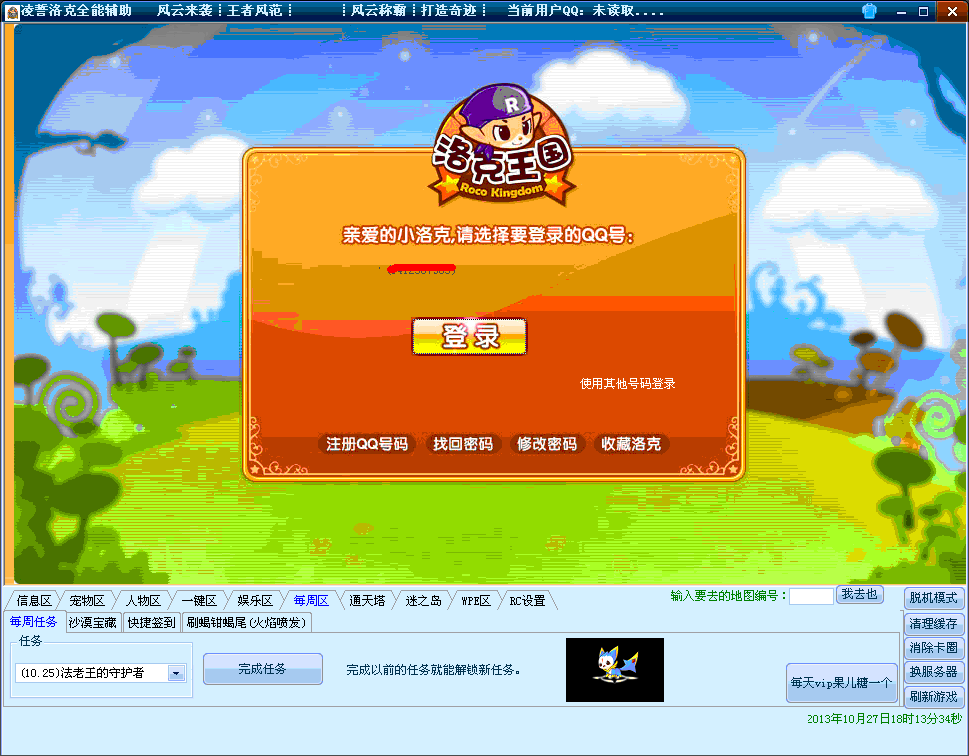
Task: Click the skin shirt icon in title bar
Action: point(869,11)
